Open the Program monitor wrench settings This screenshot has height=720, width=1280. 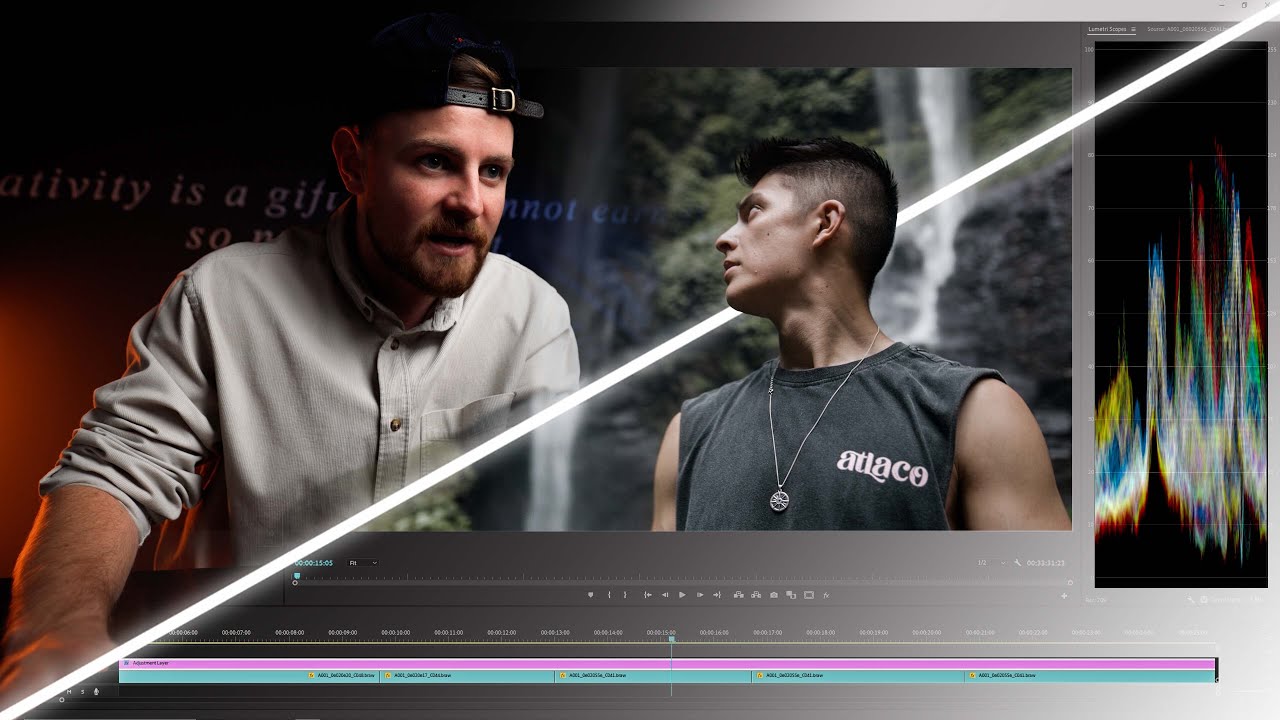[1018, 563]
